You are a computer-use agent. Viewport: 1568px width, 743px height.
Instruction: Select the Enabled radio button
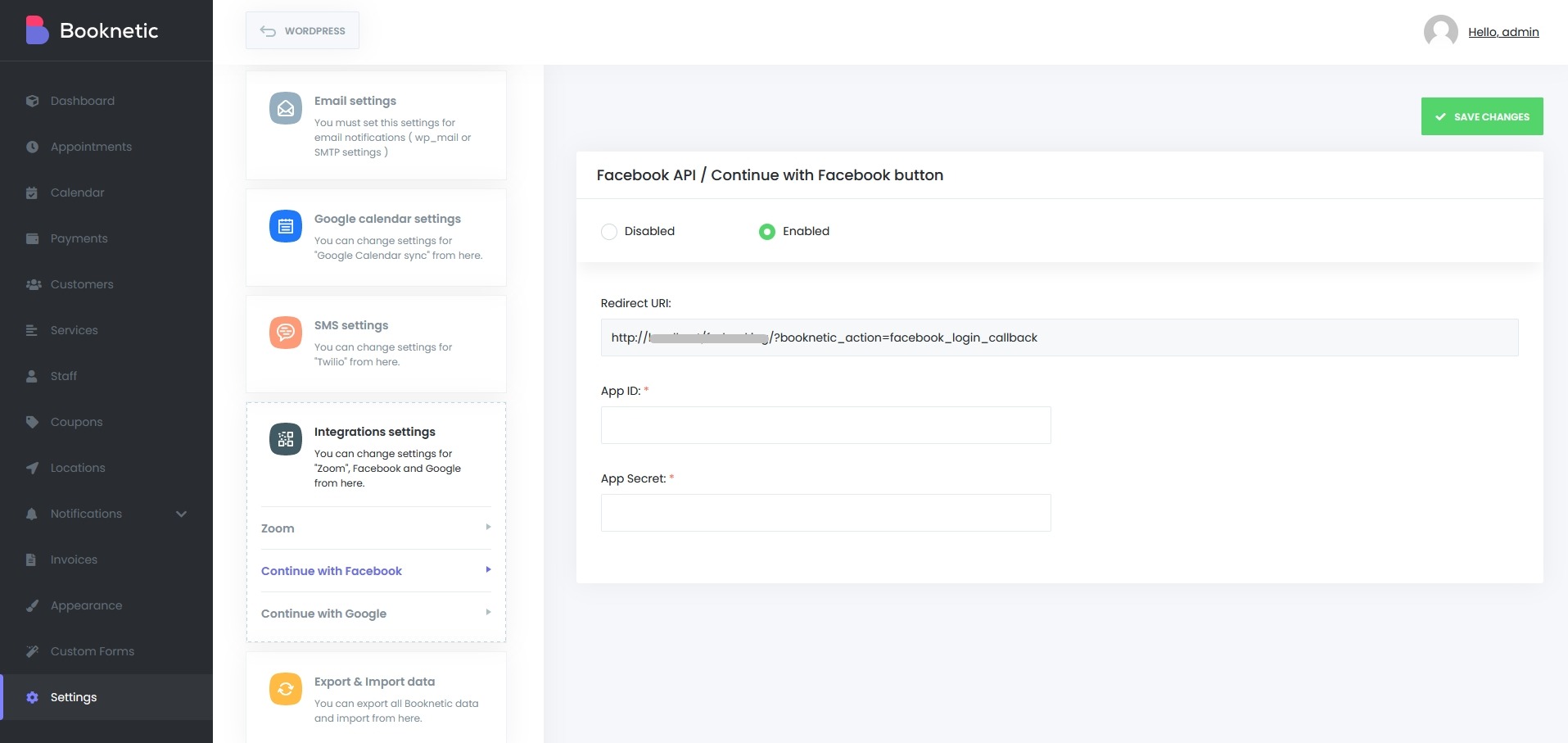[767, 232]
